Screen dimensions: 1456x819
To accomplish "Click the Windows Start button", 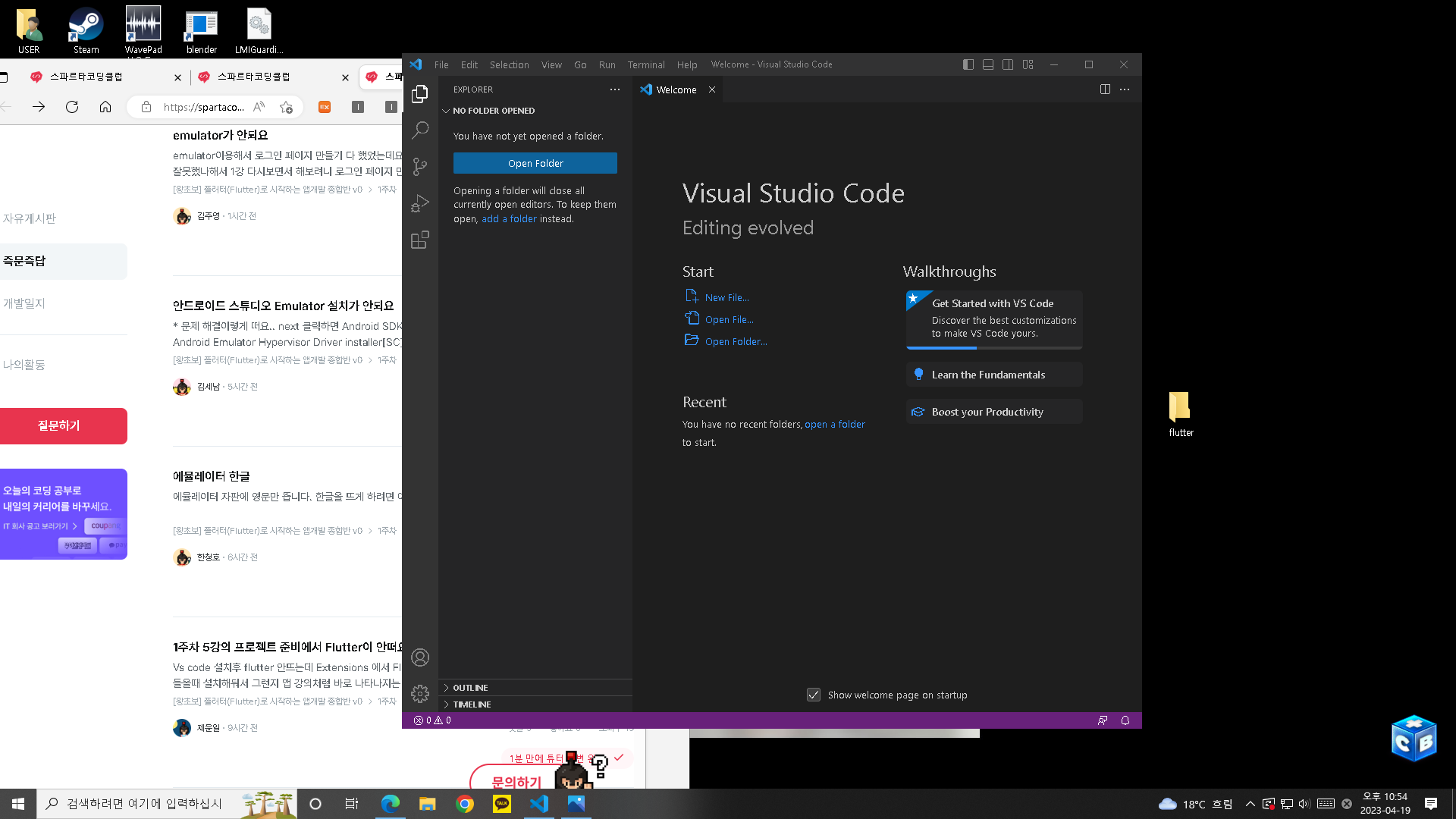I will (18, 804).
